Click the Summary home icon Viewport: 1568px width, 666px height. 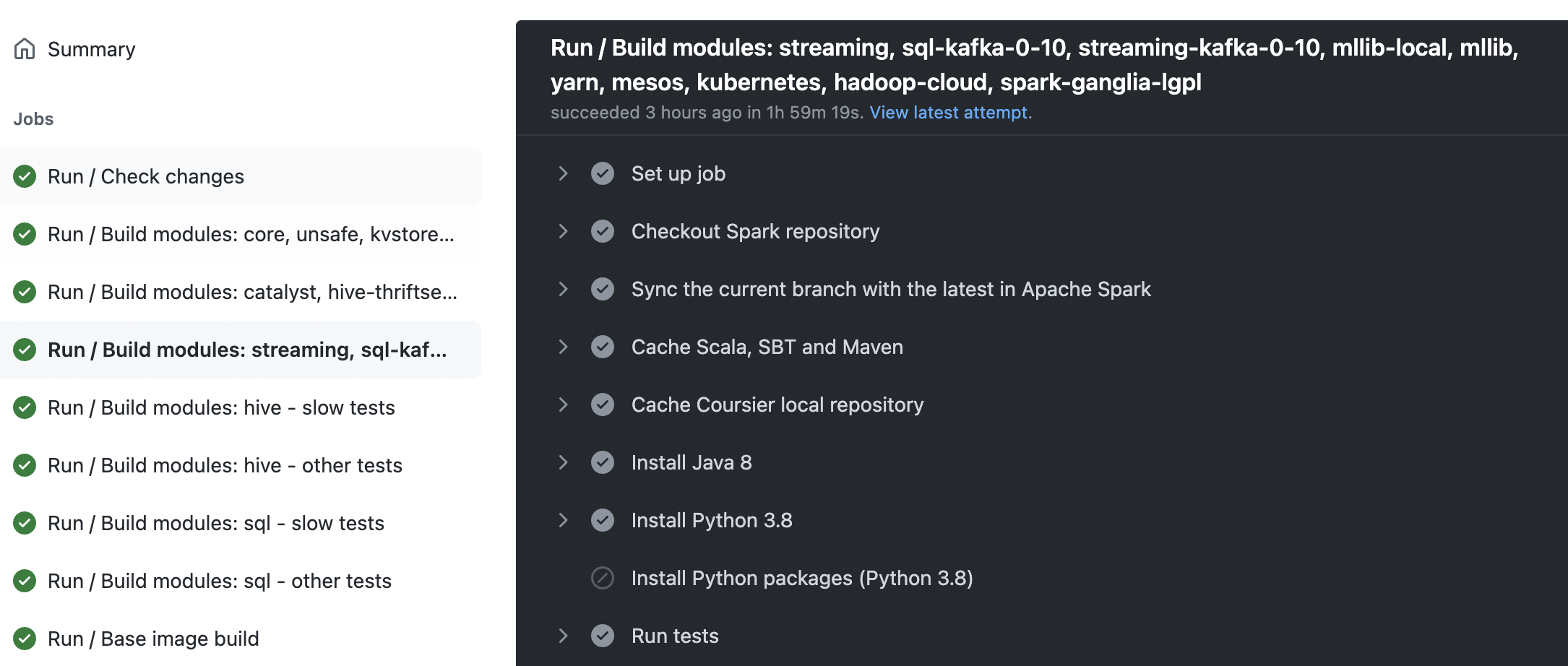pos(25,49)
